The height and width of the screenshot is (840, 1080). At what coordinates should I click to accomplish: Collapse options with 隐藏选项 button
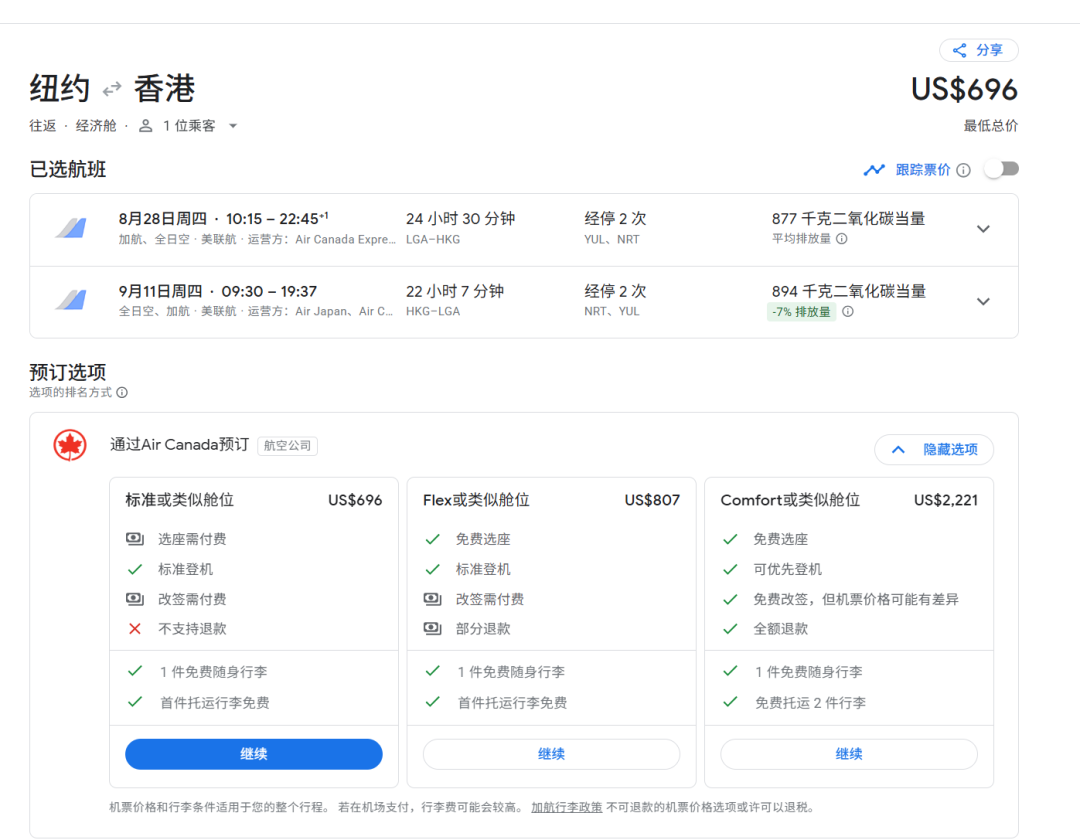pyautogui.click(x=933, y=450)
